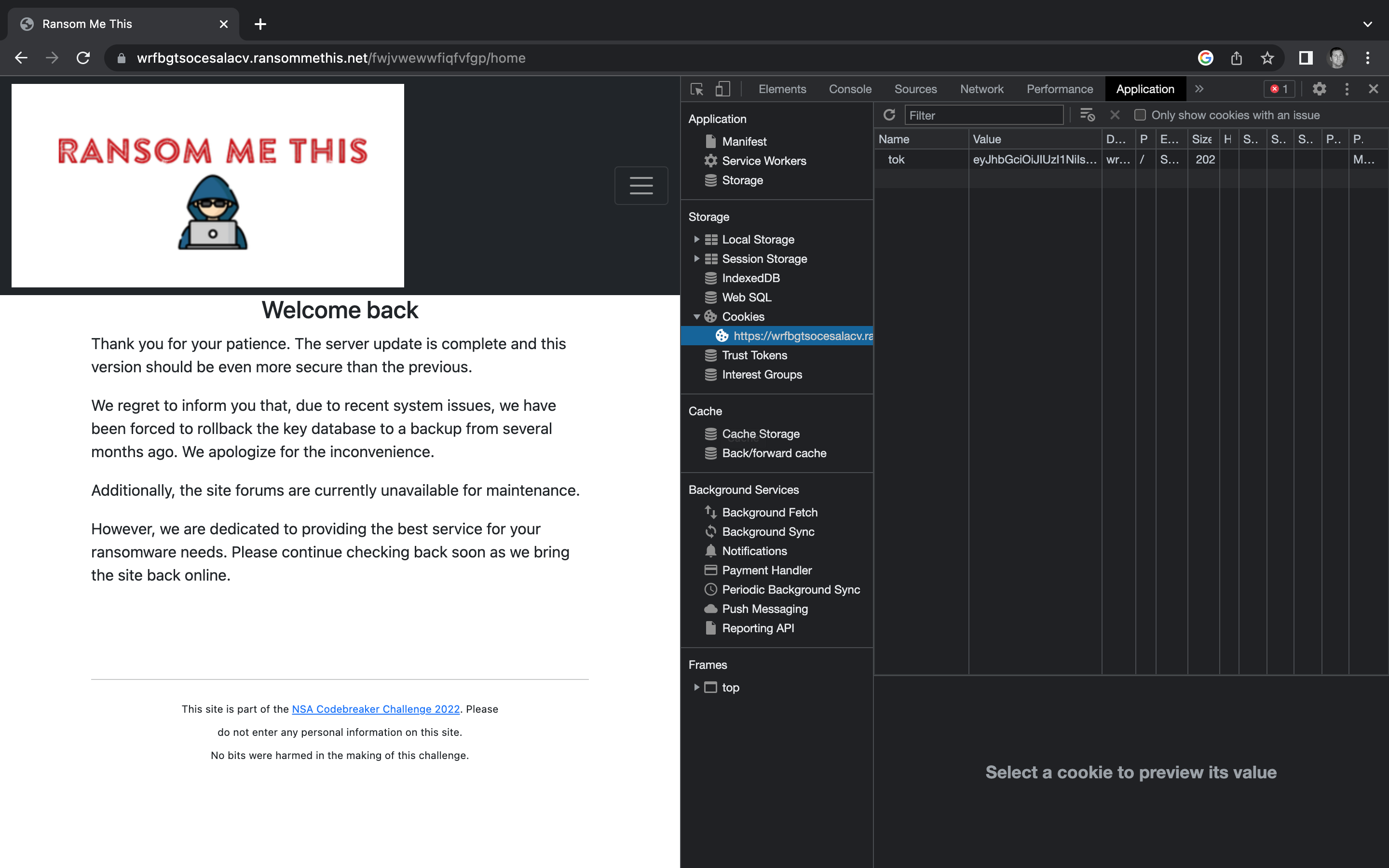Clear all cookies with the filter-clear icon
The height and width of the screenshot is (868, 1389).
point(1087,115)
